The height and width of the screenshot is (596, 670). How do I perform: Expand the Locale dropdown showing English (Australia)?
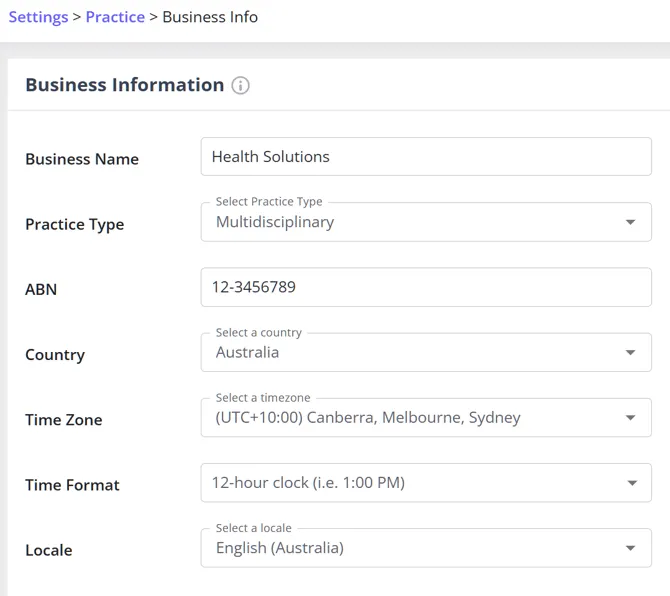[x=426, y=548]
